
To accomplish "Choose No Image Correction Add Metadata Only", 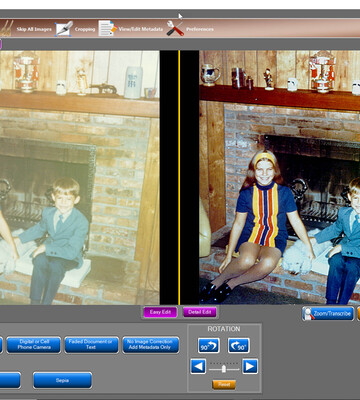I will [x=150, y=345].
